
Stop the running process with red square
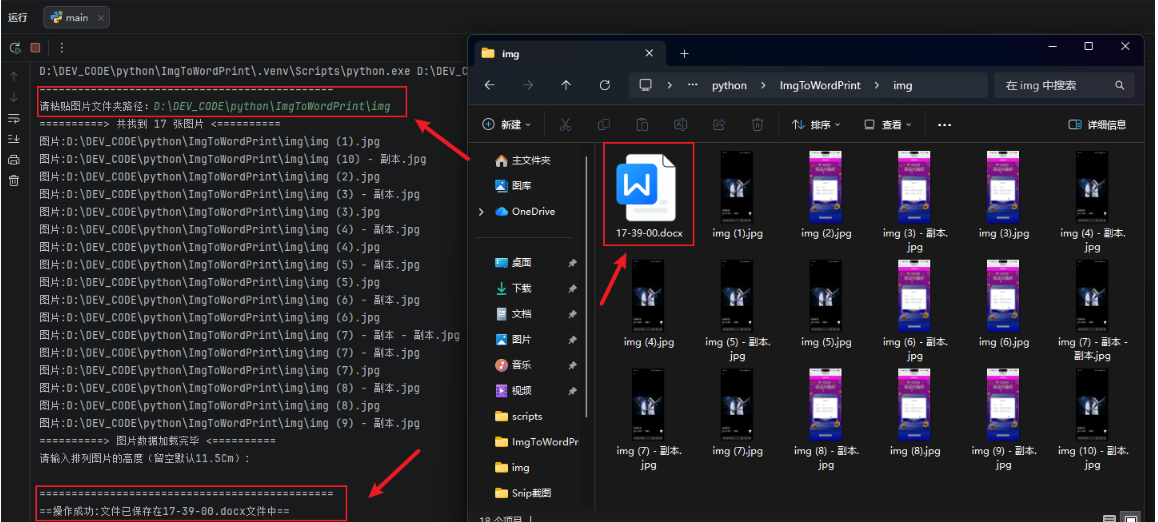click(x=36, y=47)
